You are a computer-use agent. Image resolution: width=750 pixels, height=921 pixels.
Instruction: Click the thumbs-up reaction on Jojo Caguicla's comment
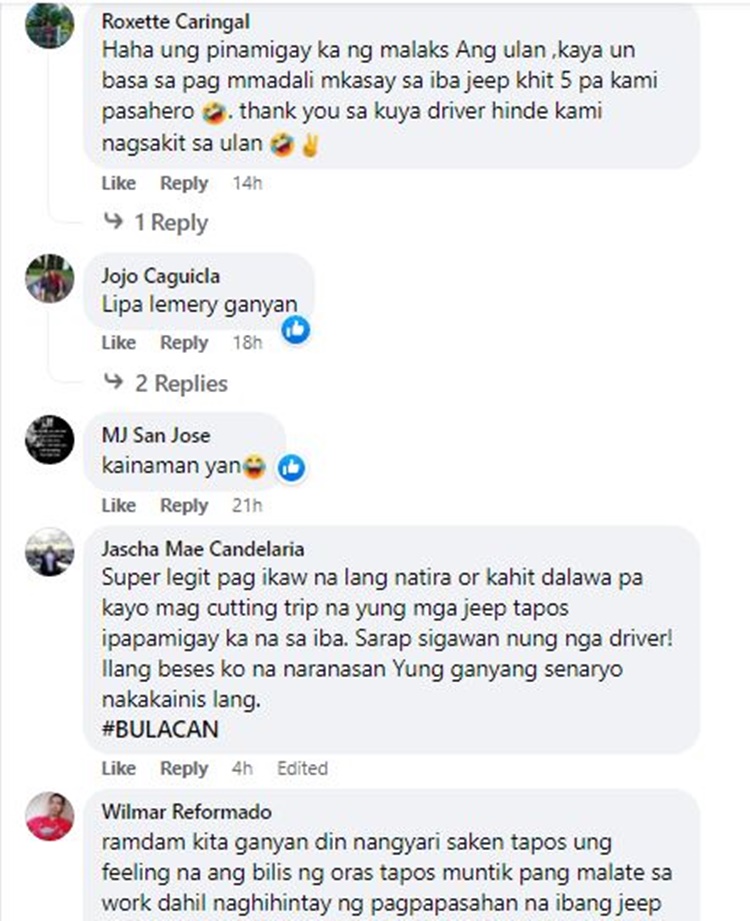point(296,330)
